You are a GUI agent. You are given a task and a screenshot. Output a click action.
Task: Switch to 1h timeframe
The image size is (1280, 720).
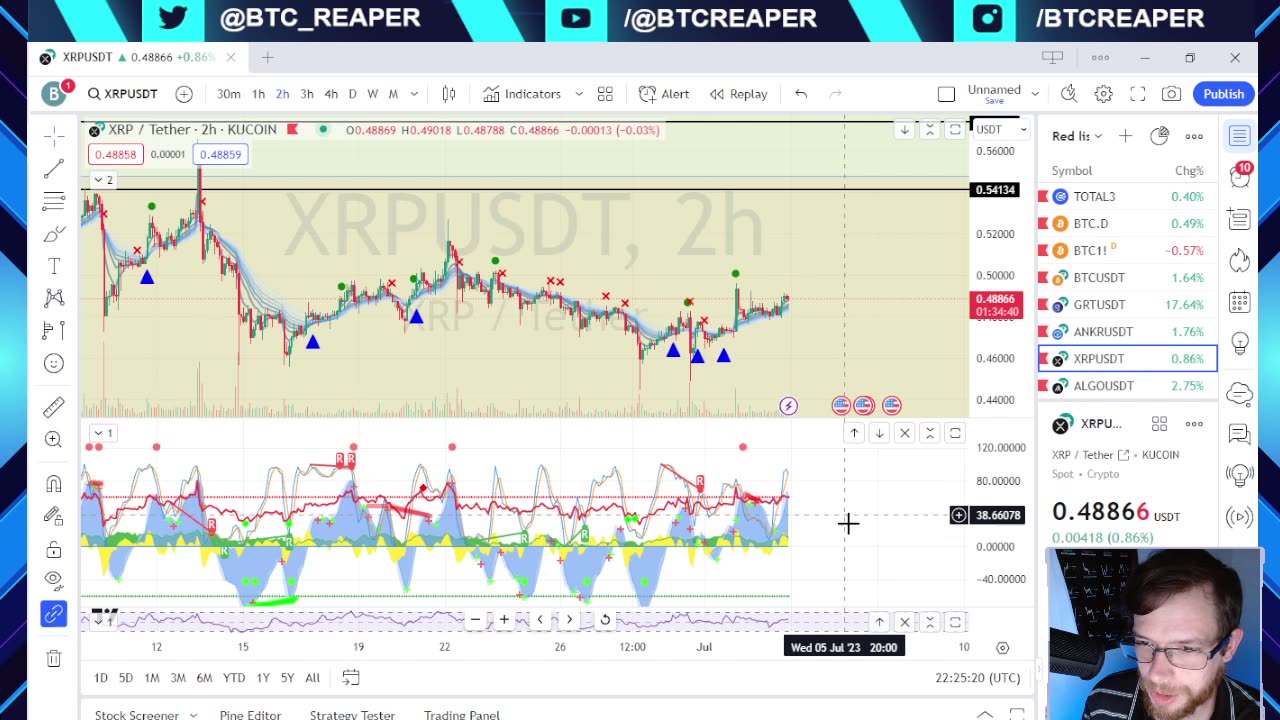pyautogui.click(x=258, y=94)
